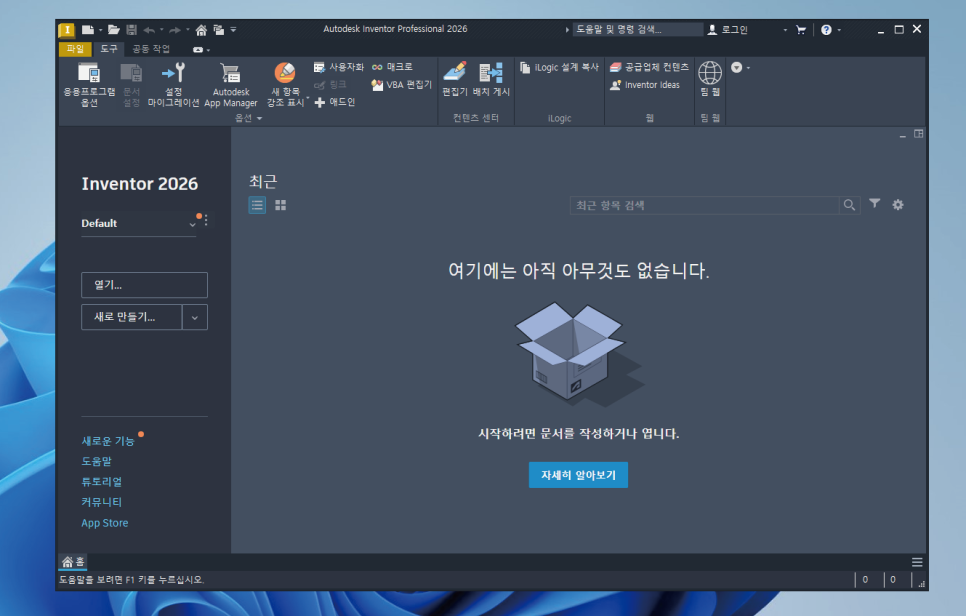Open the 매크로 command
Viewport: 966px width, 616px height.
(392, 67)
